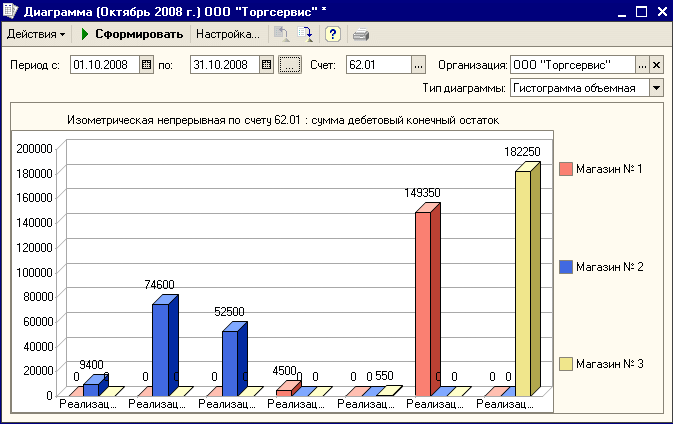Viewport: 673px width, 424px height.
Task: Click the Гистограмма объемная chart type field
Action: coord(579,88)
